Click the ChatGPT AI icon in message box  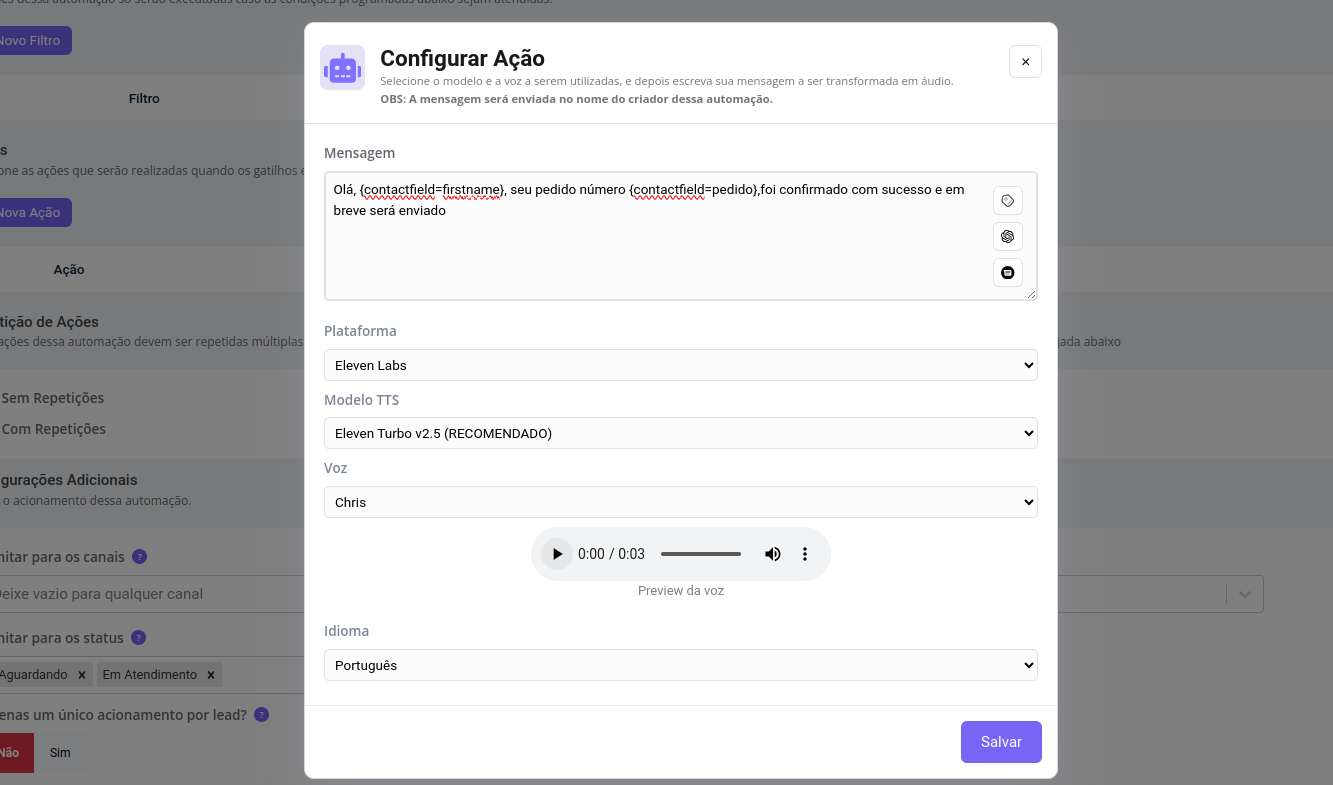click(x=1007, y=237)
